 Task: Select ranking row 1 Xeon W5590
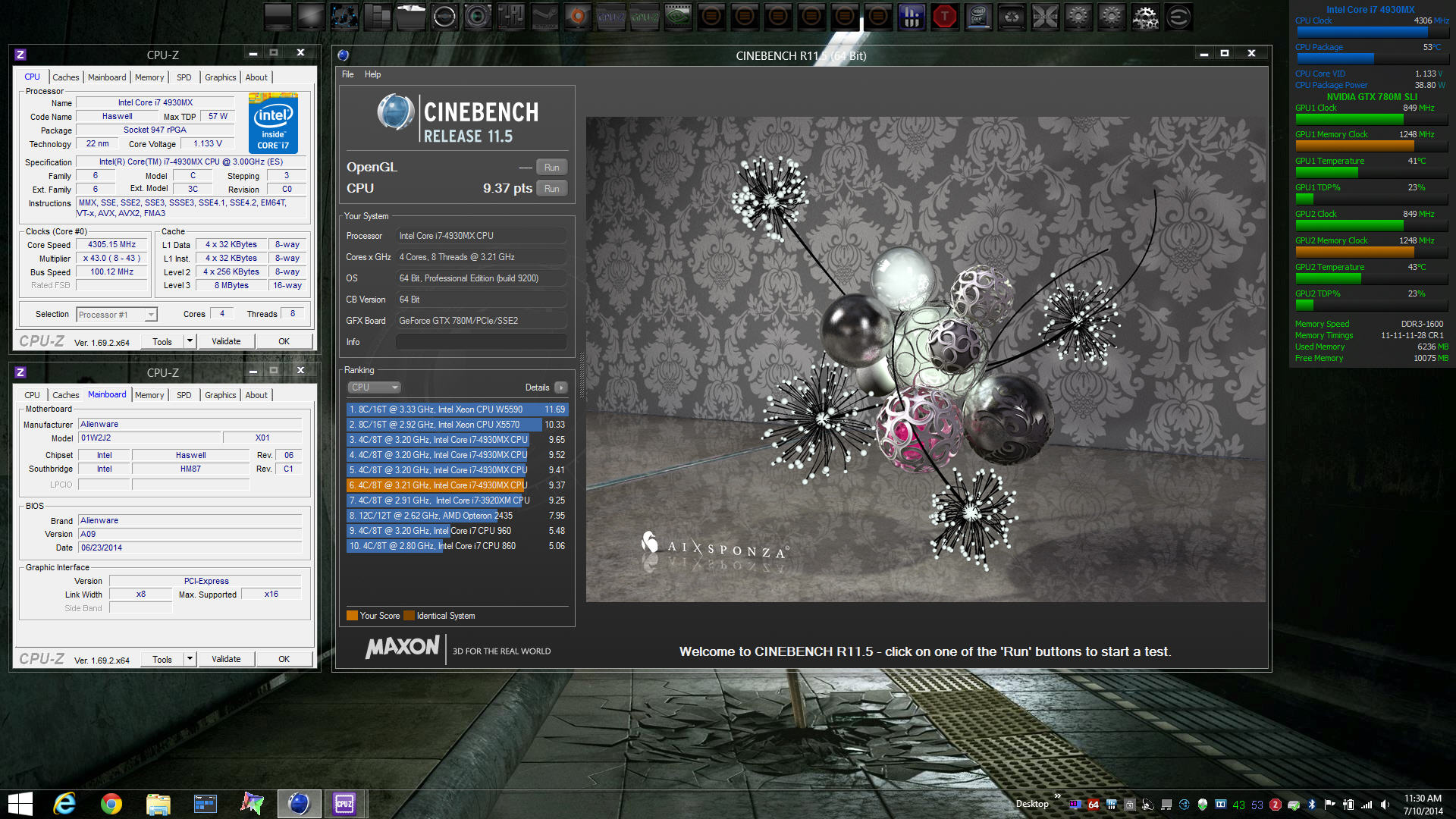pyautogui.click(x=457, y=409)
